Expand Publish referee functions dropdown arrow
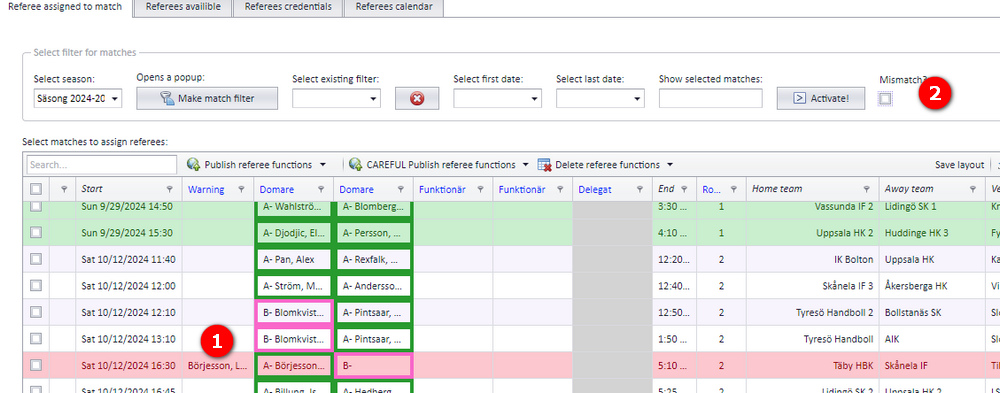 coord(323,165)
